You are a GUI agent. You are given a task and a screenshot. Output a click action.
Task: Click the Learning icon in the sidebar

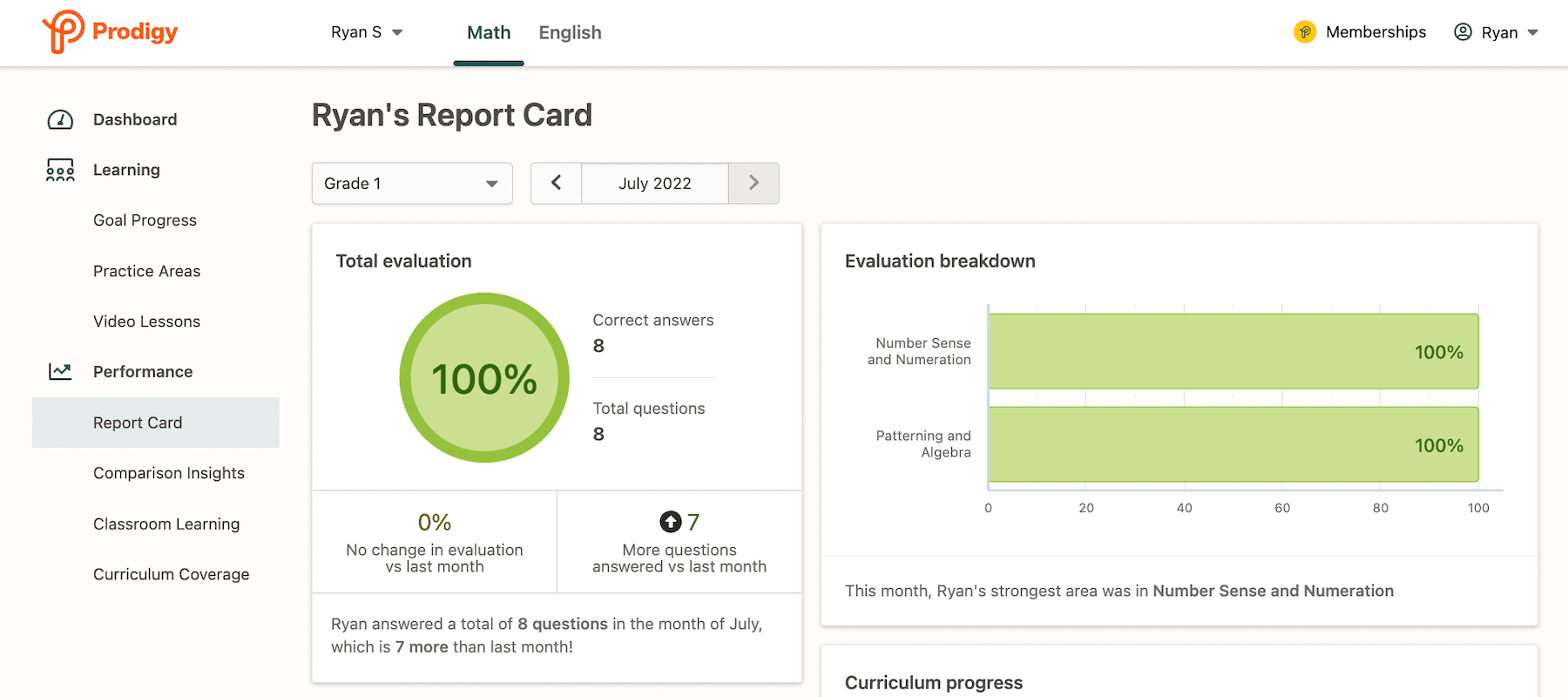[x=58, y=170]
